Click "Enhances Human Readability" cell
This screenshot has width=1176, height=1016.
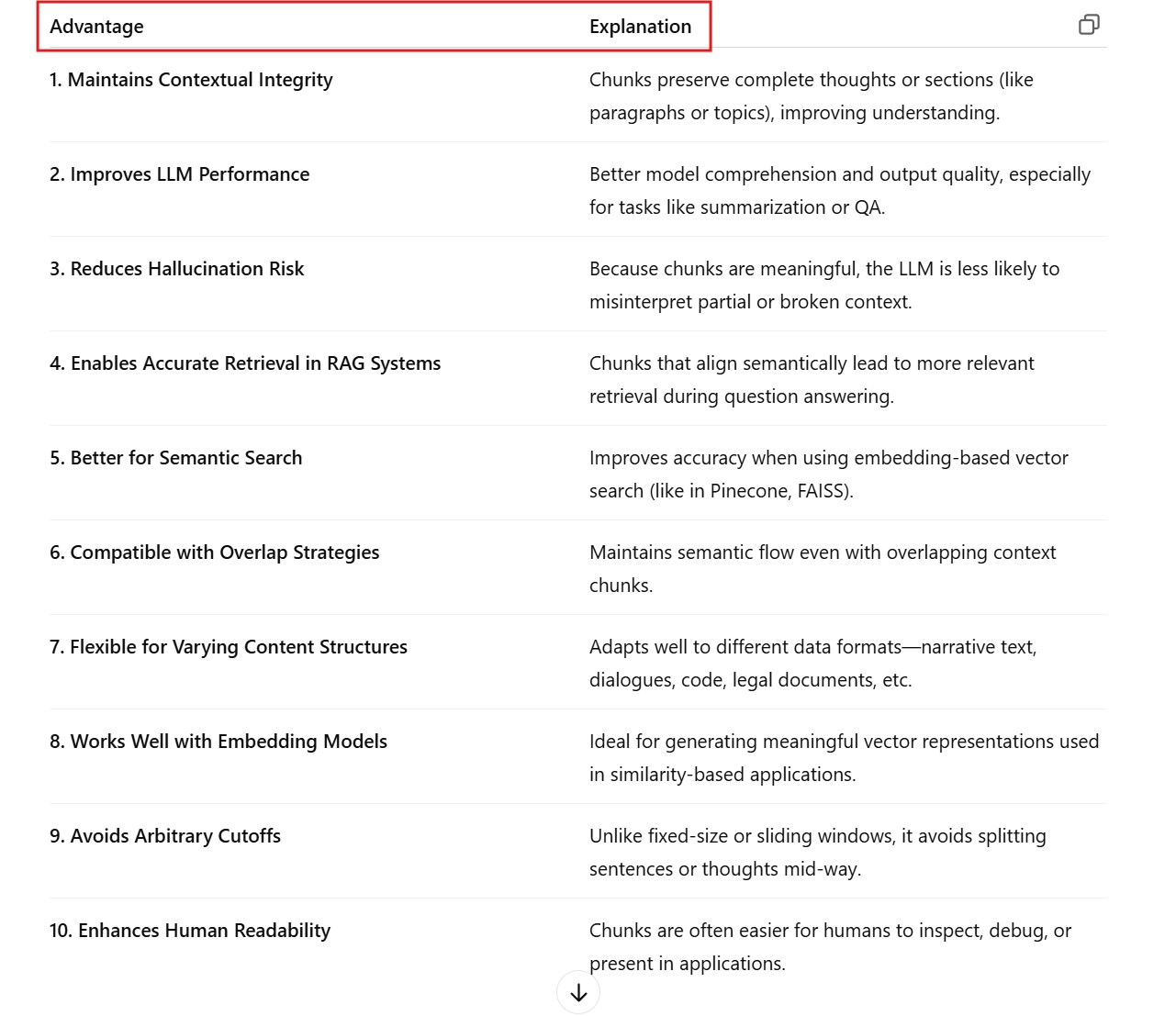tap(190, 931)
